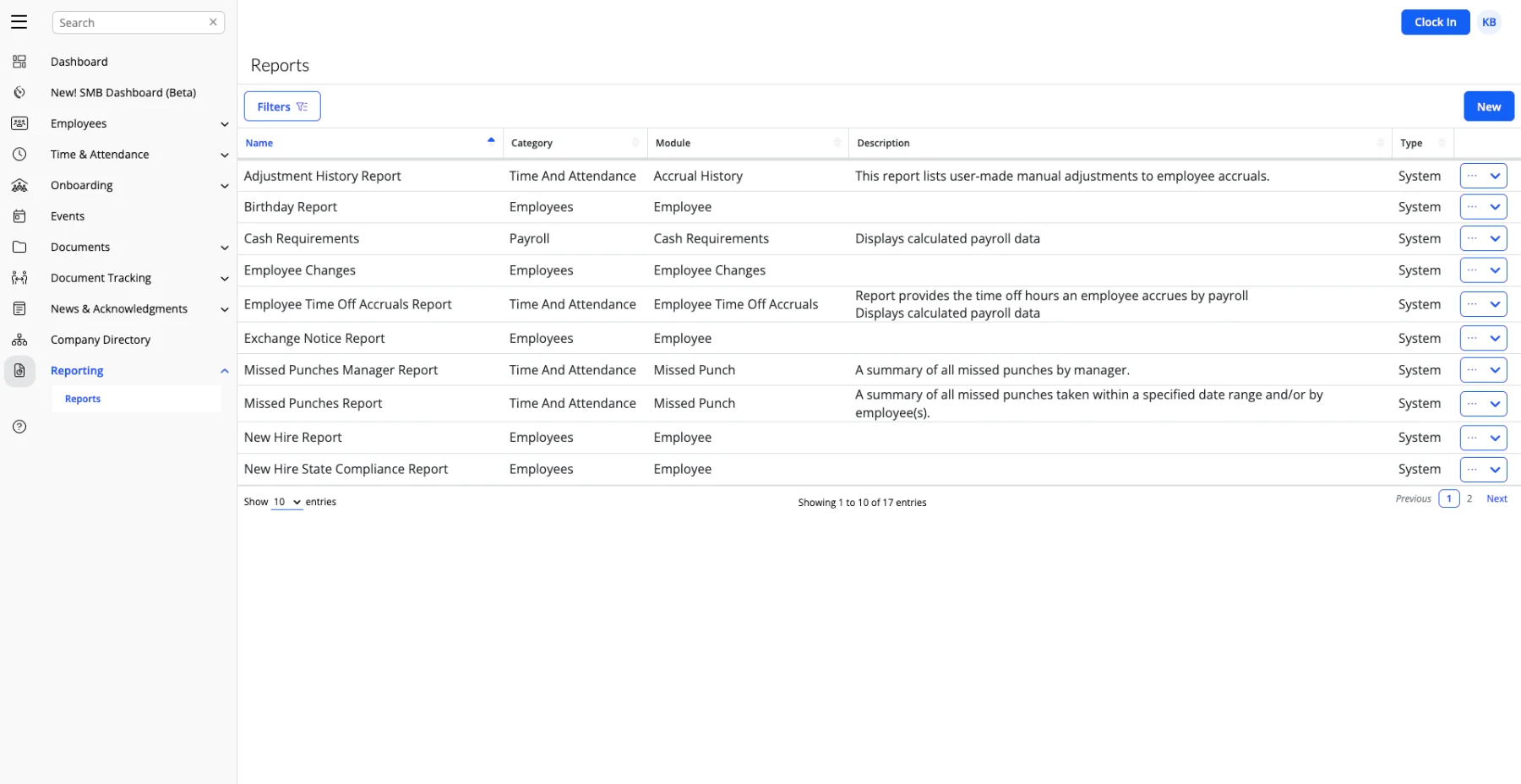The image size is (1521, 784).
Task: Open New! SMB Dashboard (Beta) menu item
Action: [123, 93]
